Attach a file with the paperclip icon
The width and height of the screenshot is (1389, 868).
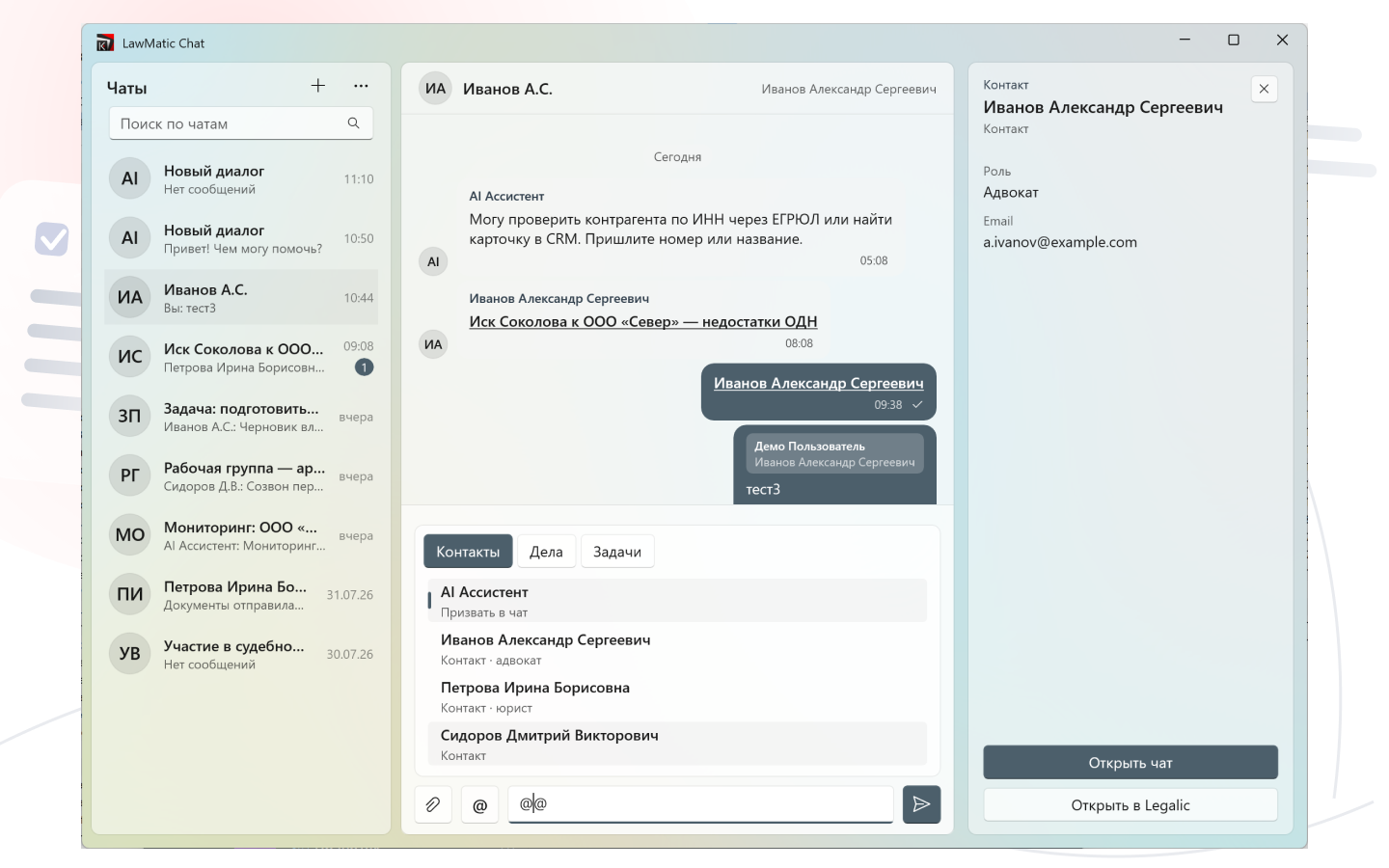(433, 804)
